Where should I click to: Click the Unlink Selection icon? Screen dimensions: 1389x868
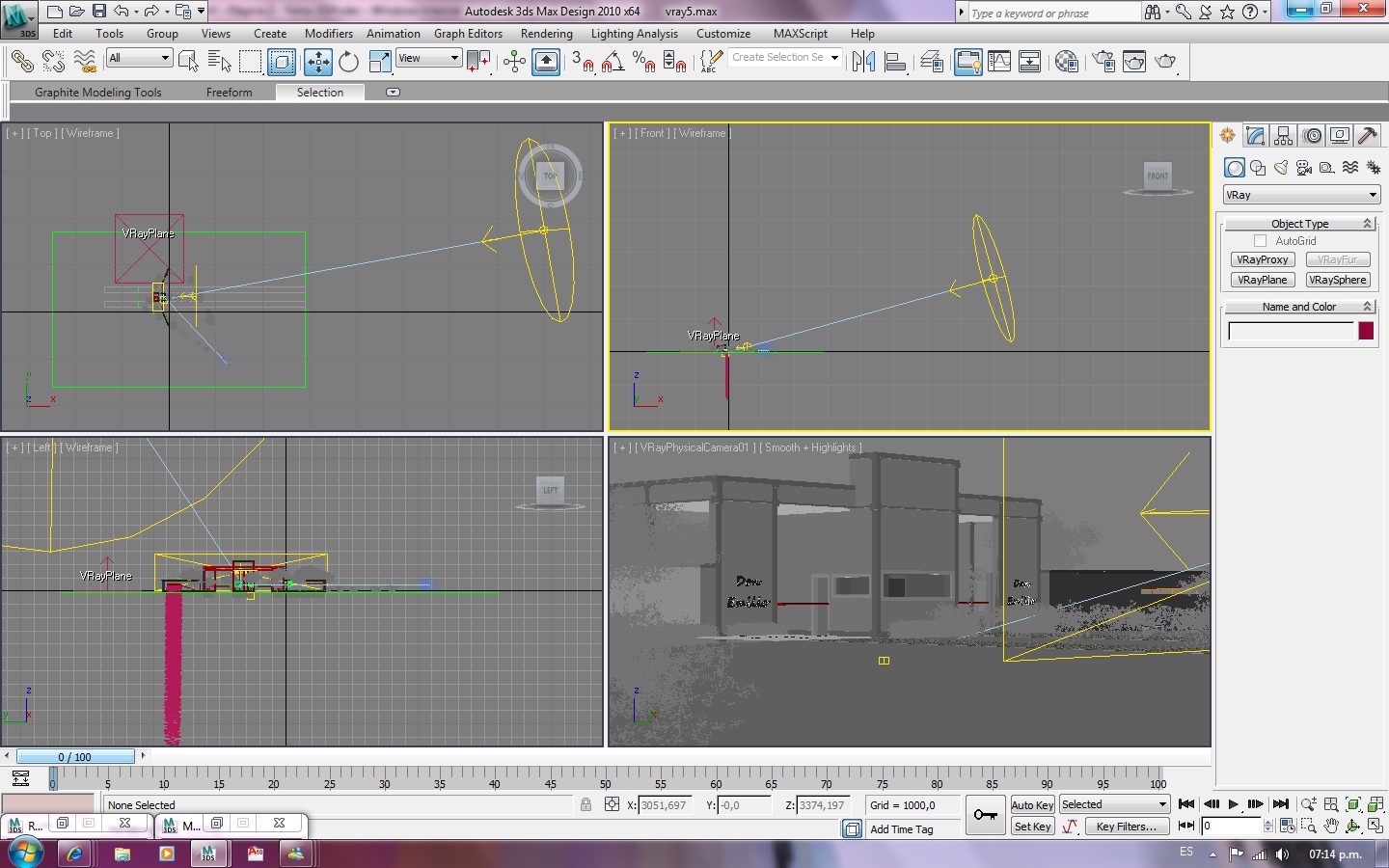[x=53, y=62]
